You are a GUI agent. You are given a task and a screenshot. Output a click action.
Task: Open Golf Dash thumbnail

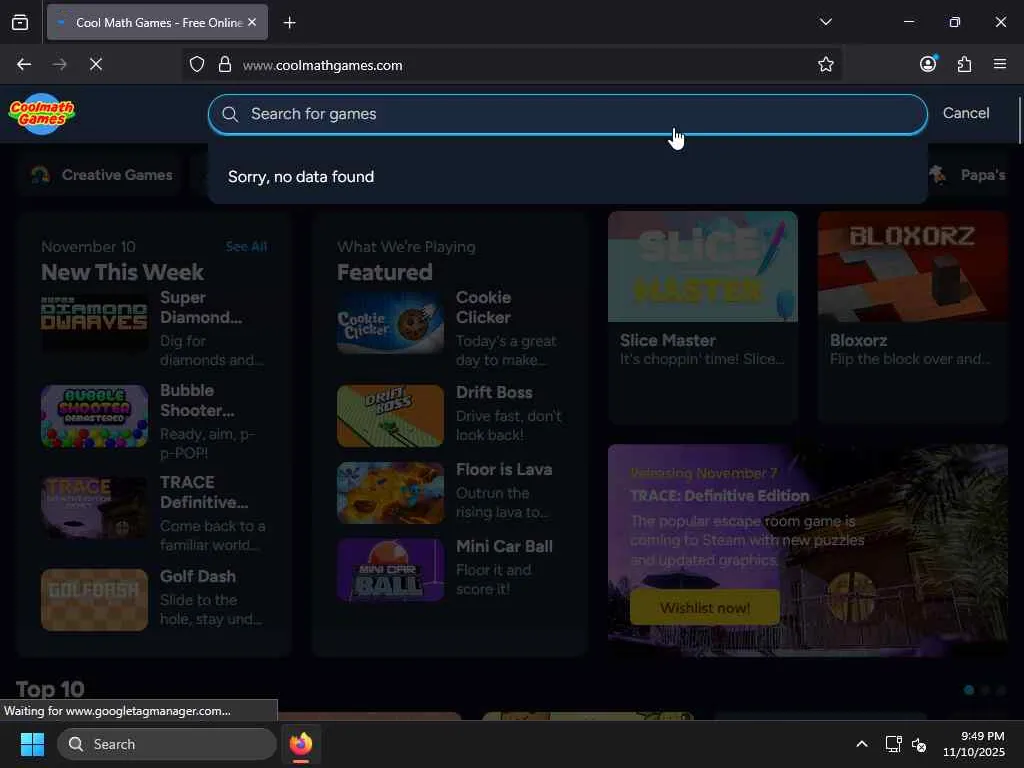coord(94,600)
